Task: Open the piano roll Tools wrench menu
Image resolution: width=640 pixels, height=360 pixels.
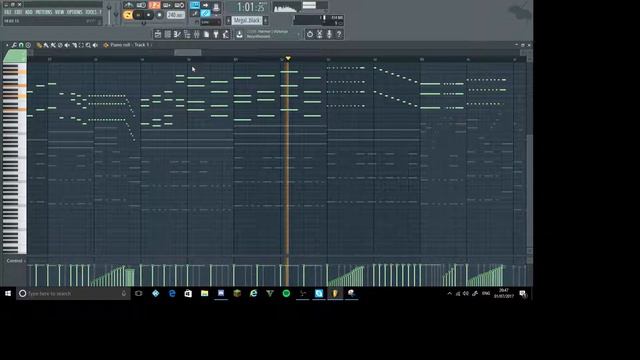Action: pyautogui.click(x=14, y=45)
